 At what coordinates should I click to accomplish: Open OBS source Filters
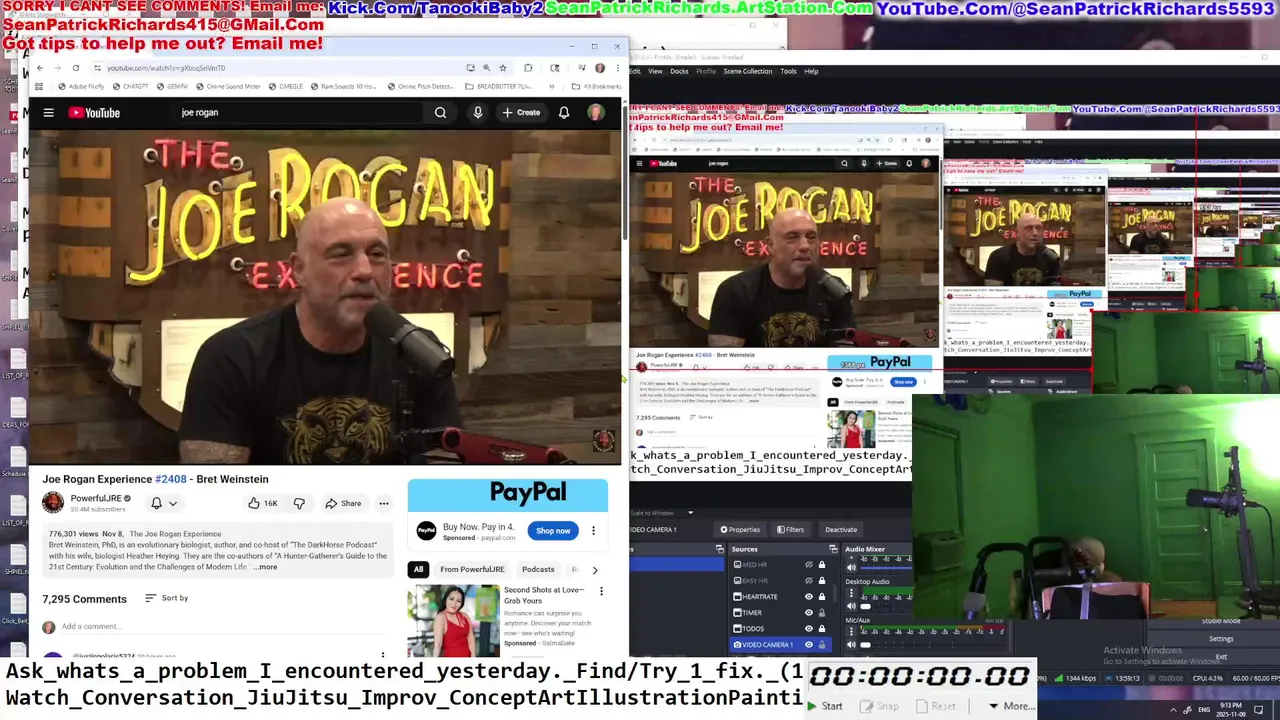pyautogui.click(x=789, y=530)
